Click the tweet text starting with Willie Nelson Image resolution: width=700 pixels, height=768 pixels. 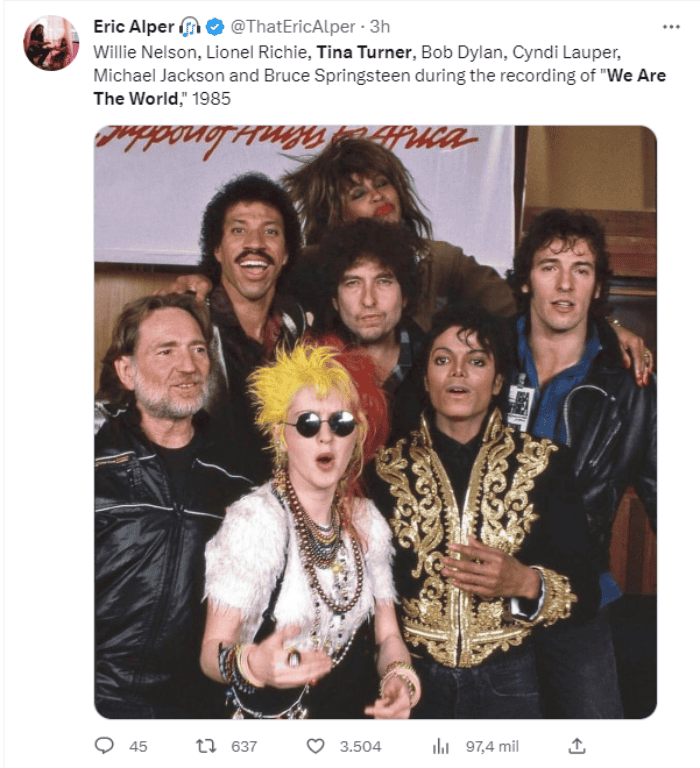click(380, 75)
